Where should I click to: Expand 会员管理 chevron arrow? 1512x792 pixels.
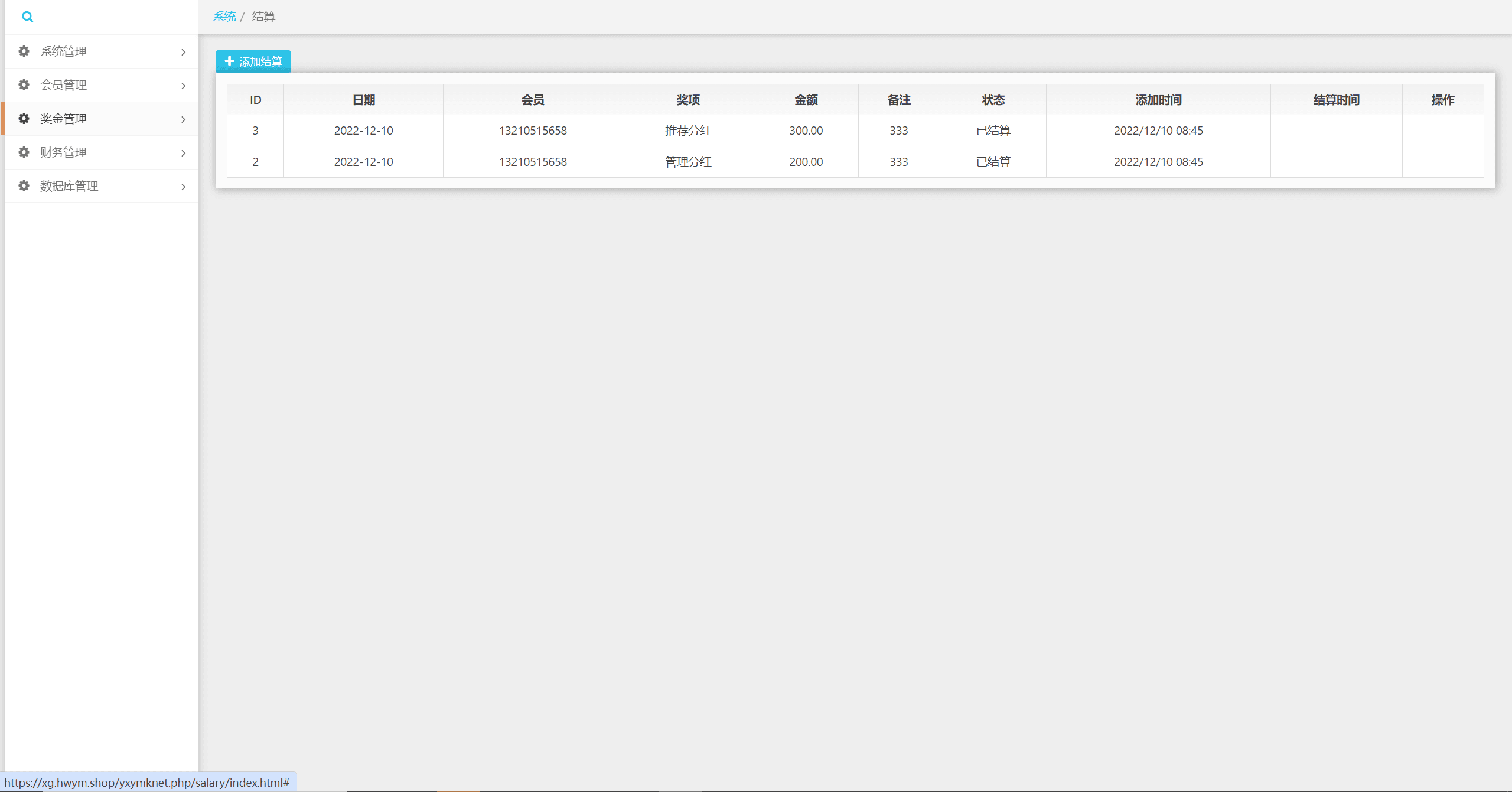183,86
